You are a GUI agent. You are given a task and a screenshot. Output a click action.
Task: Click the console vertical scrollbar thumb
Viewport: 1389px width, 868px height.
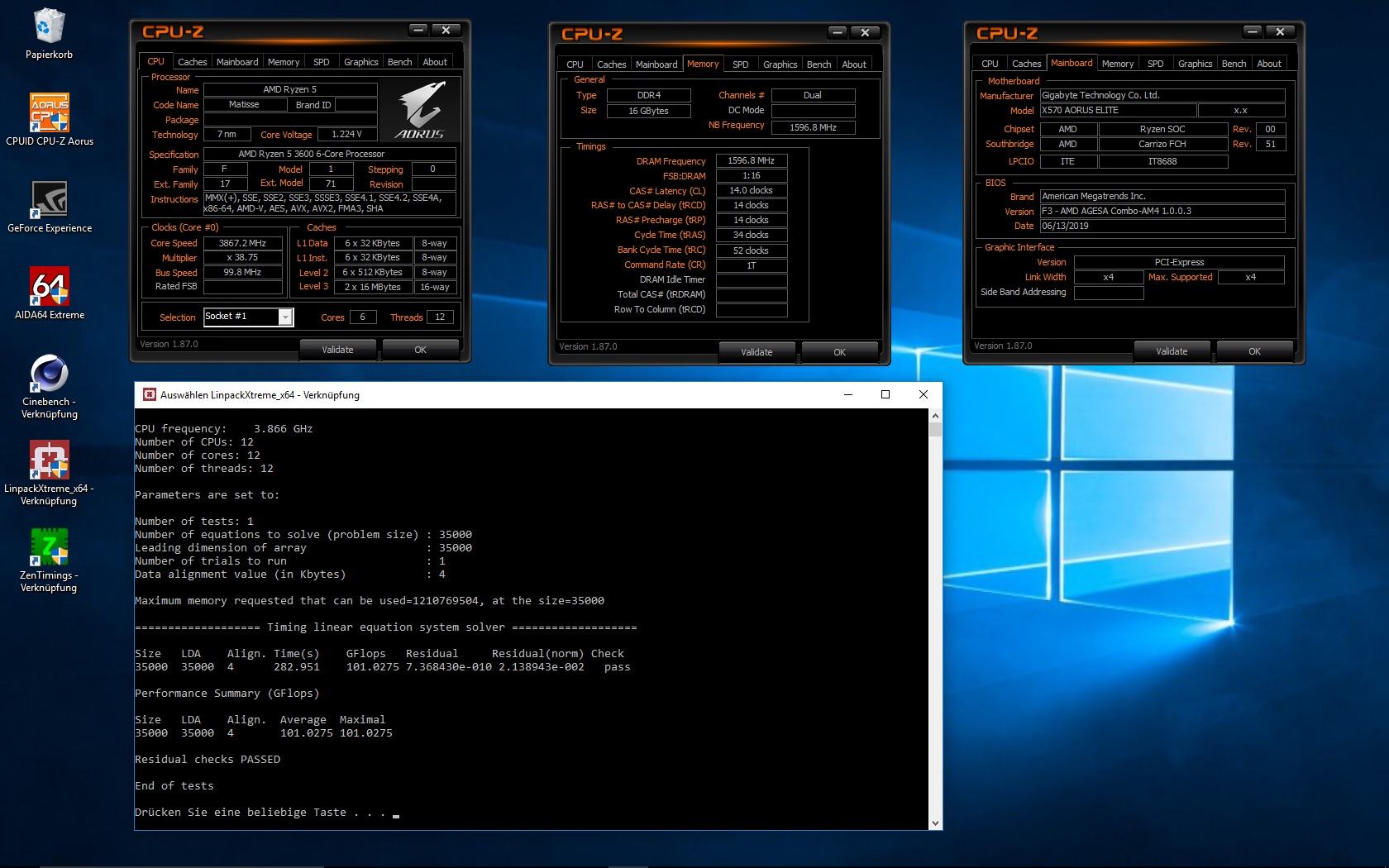935,429
